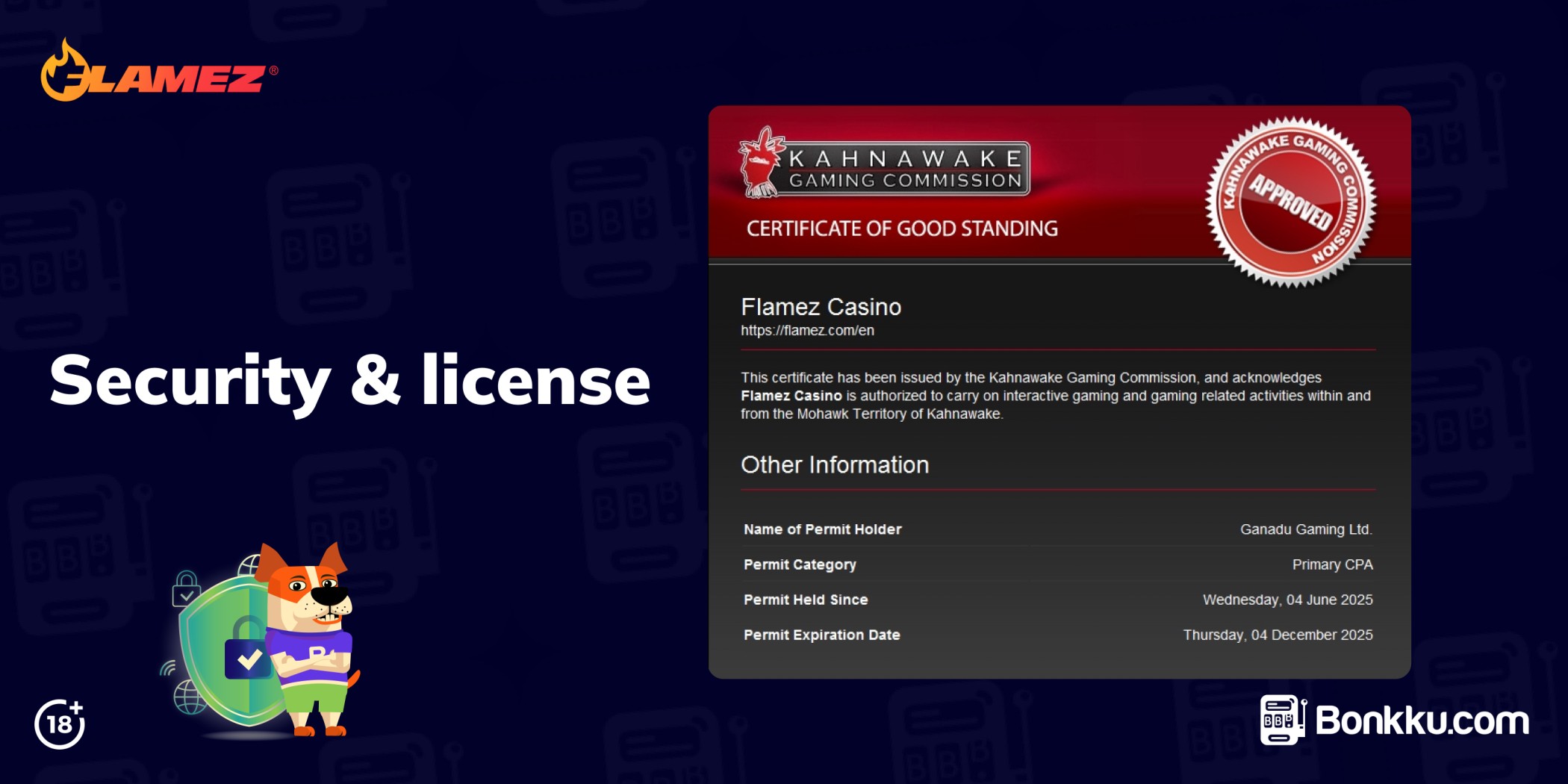Select the Other Information heading

(x=834, y=465)
